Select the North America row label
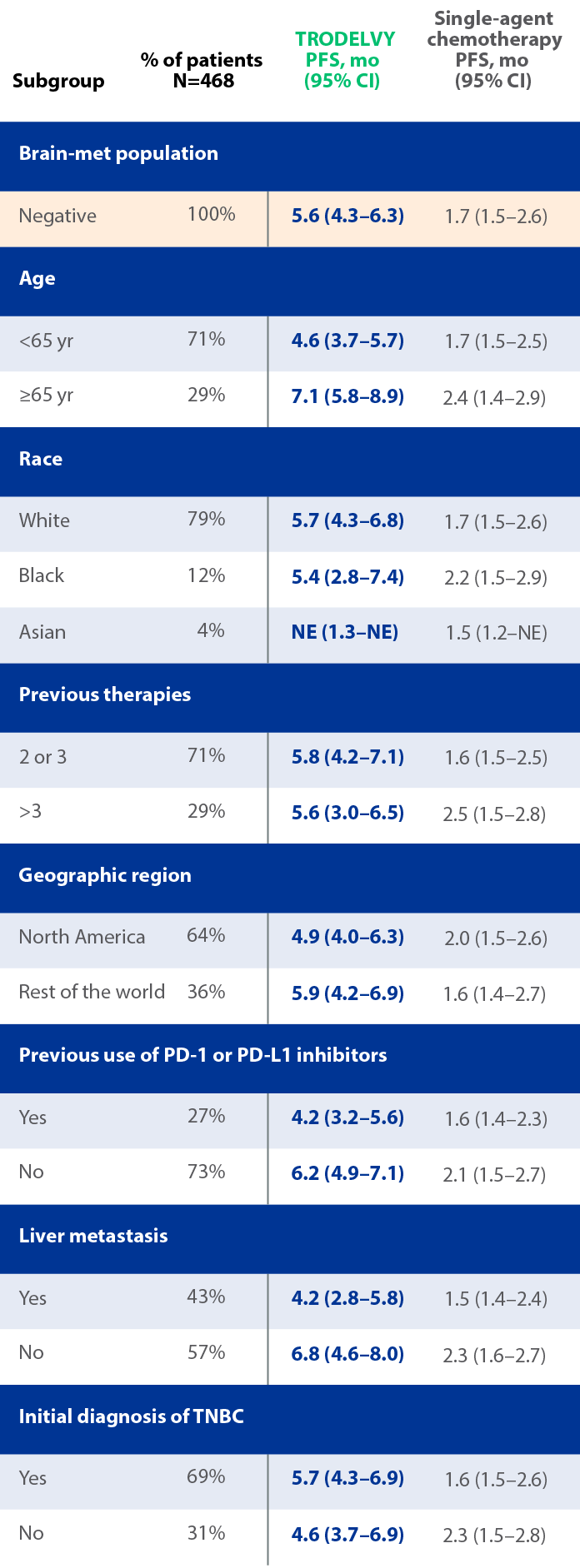This screenshot has height=1568, width=580. 82,938
